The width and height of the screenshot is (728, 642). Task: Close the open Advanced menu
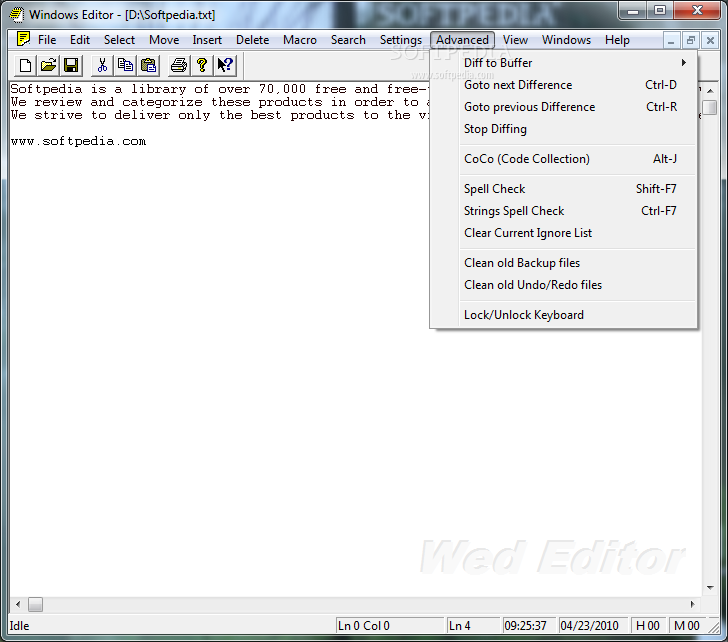tap(462, 40)
